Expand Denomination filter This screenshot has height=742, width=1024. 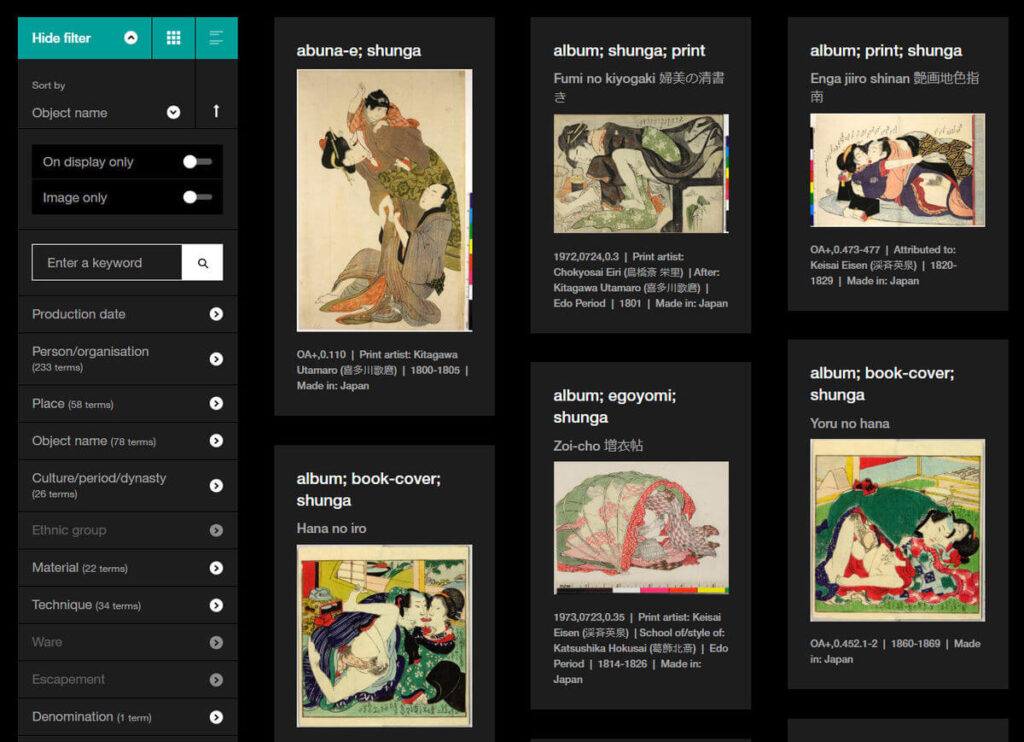tap(127, 717)
